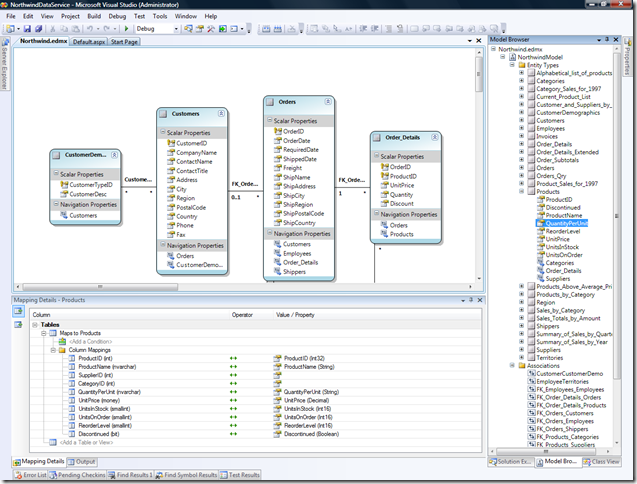Select the top mapping view icon in Mapping Details
The height and width of the screenshot is (484, 637).
17,311
